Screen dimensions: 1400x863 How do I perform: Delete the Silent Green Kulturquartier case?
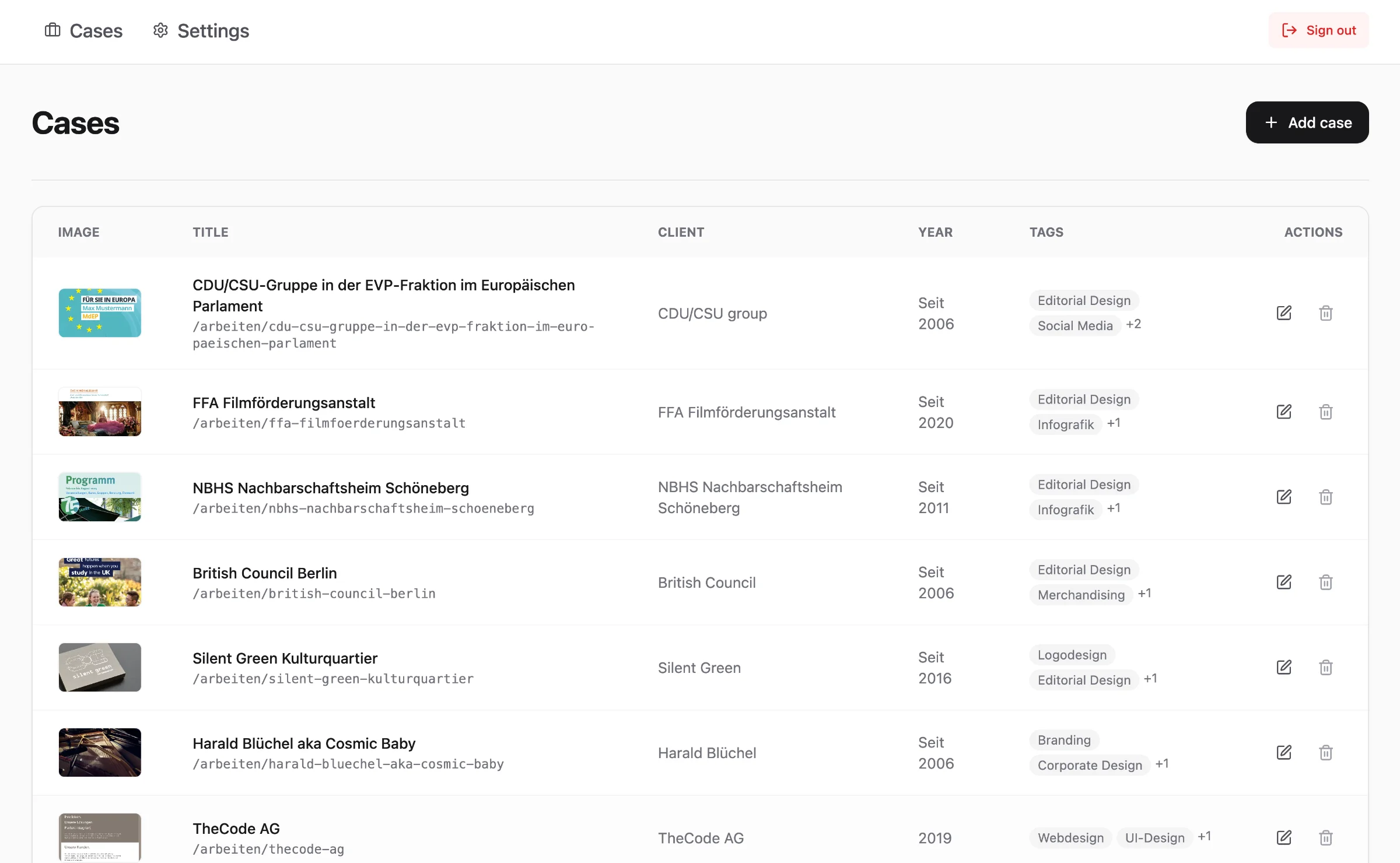click(1326, 667)
